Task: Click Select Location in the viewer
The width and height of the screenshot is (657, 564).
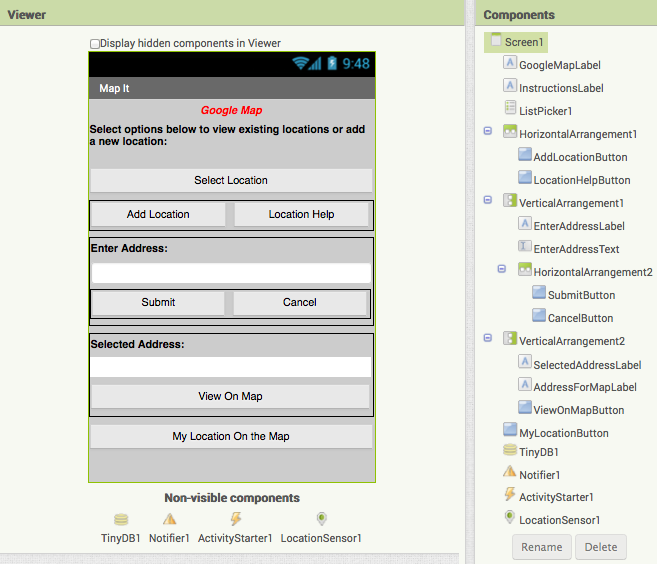Action: (x=231, y=181)
